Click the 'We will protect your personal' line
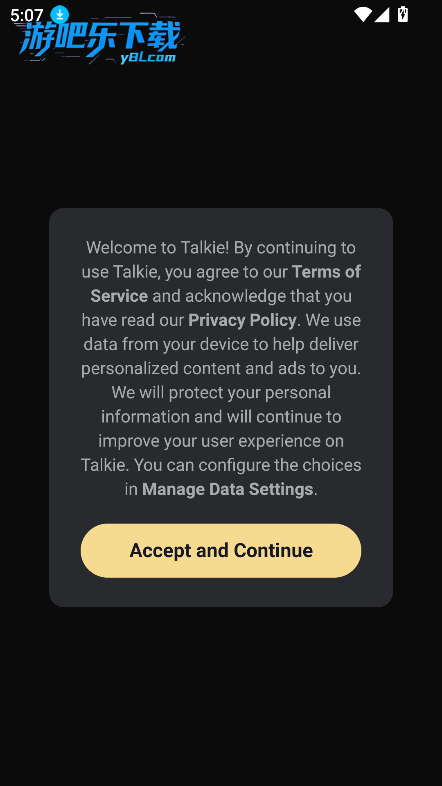The width and height of the screenshot is (442, 786). pos(221,392)
